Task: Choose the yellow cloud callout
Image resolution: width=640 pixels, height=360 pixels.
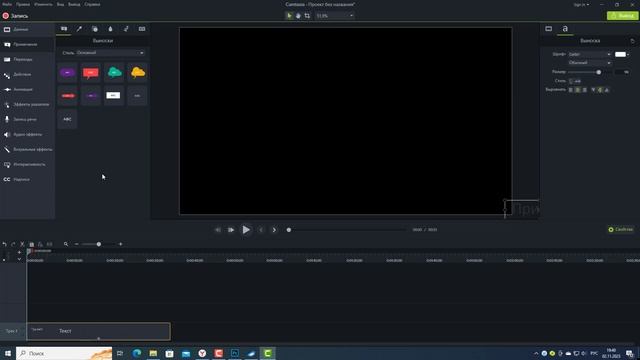Action: click(x=138, y=73)
